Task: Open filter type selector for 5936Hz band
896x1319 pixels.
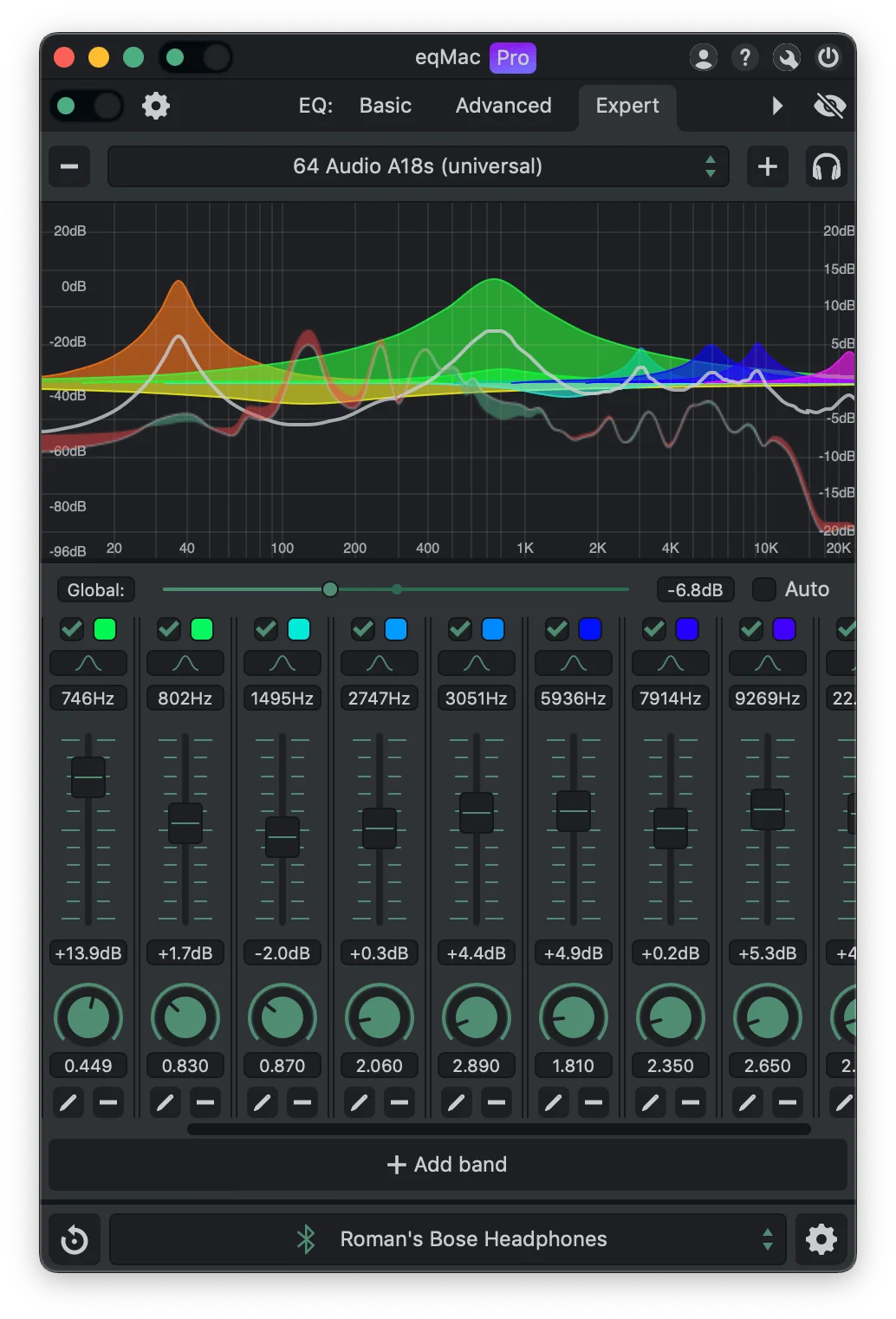Action: click(x=574, y=664)
